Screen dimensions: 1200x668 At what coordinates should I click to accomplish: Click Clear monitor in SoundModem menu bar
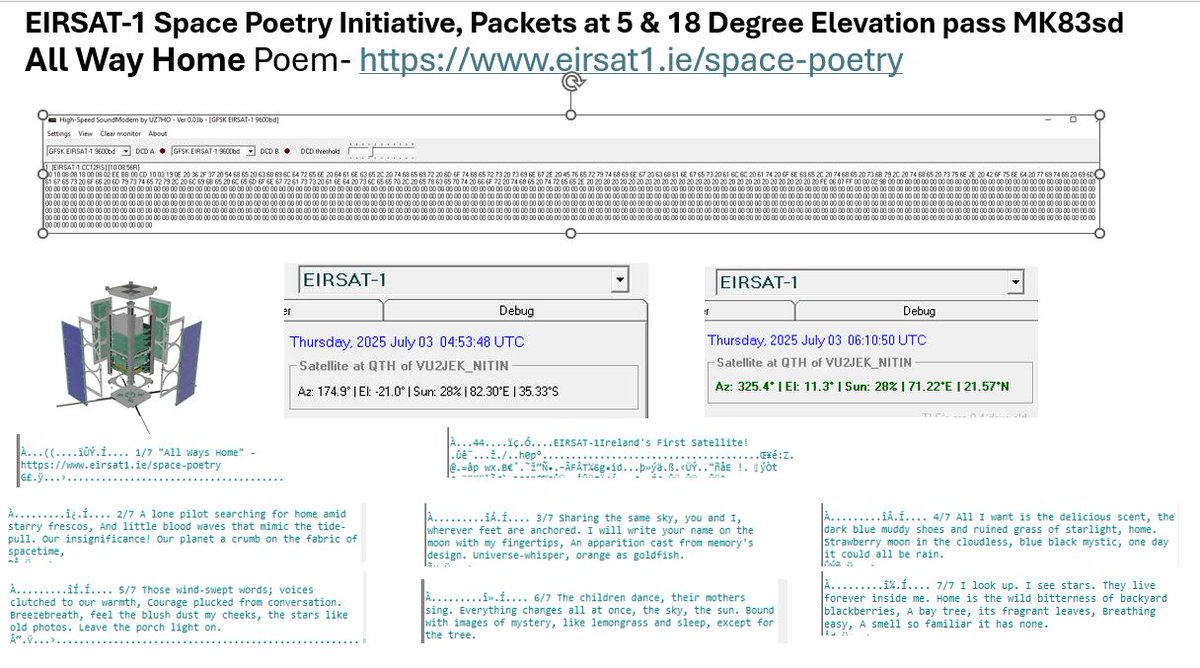pos(120,134)
